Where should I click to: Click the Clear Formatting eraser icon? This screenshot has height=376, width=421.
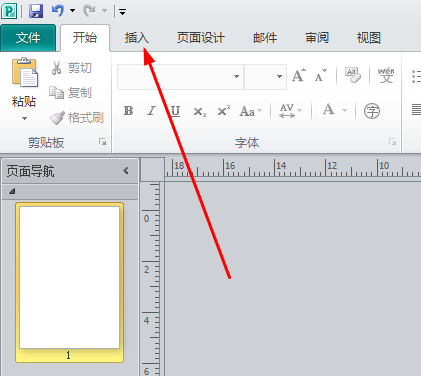353,75
